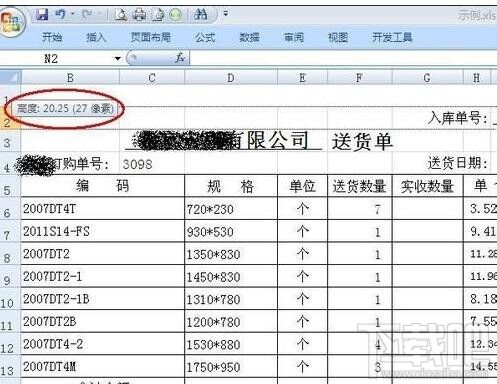Switch to the 开始 ribbon tab
This screenshot has width=497, height=384.
(x=52, y=37)
